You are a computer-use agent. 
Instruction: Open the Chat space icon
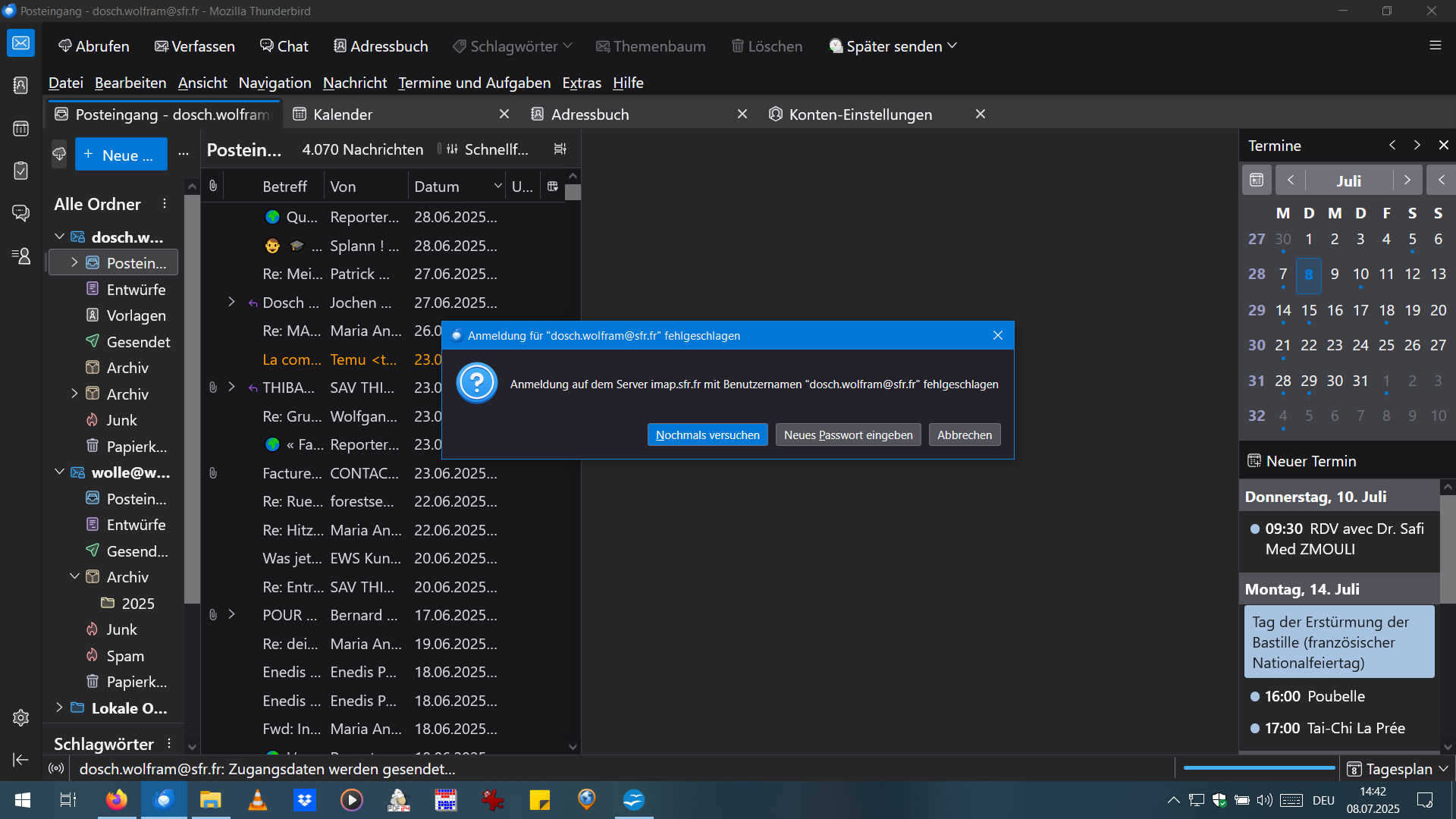coord(20,213)
